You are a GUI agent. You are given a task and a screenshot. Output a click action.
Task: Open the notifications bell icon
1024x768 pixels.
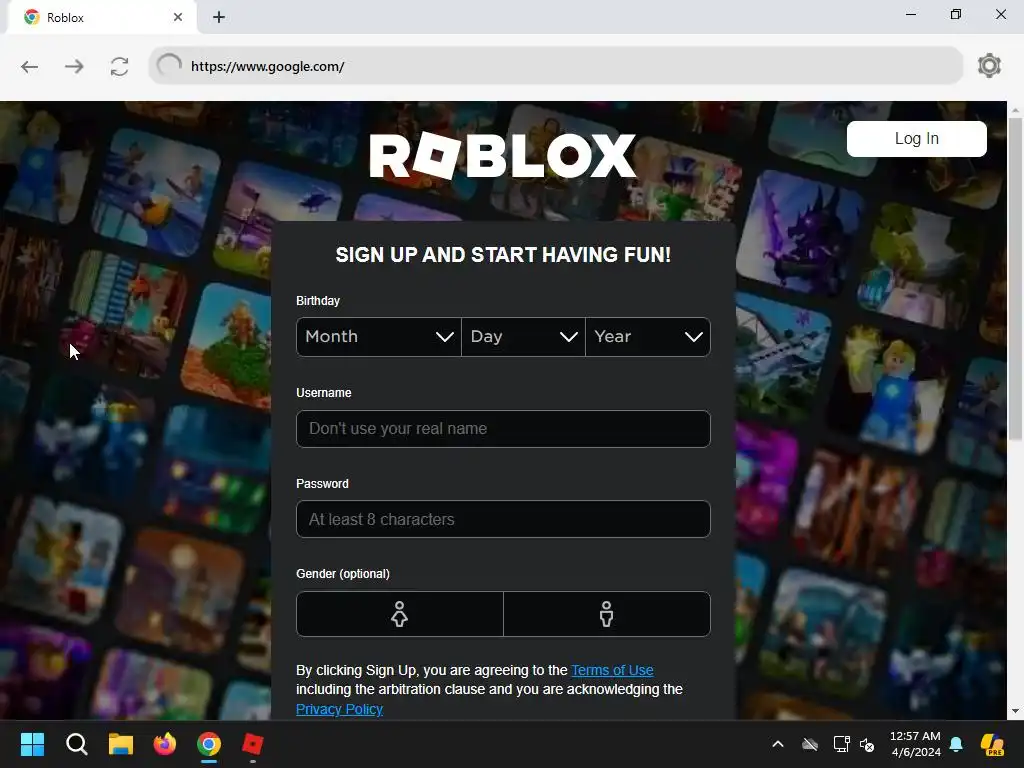(x=956, y=744)
